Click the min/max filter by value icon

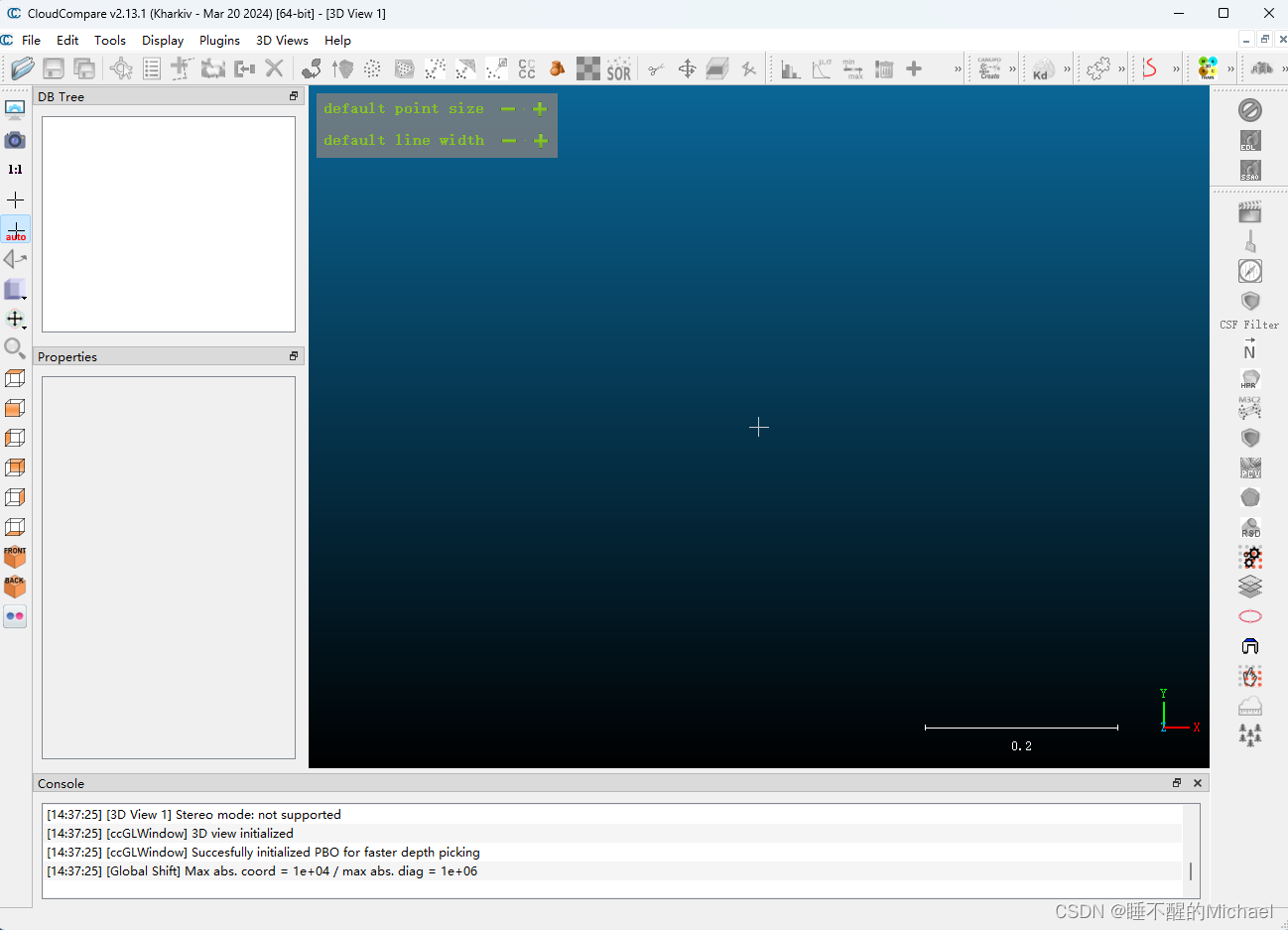pos(852,68)
